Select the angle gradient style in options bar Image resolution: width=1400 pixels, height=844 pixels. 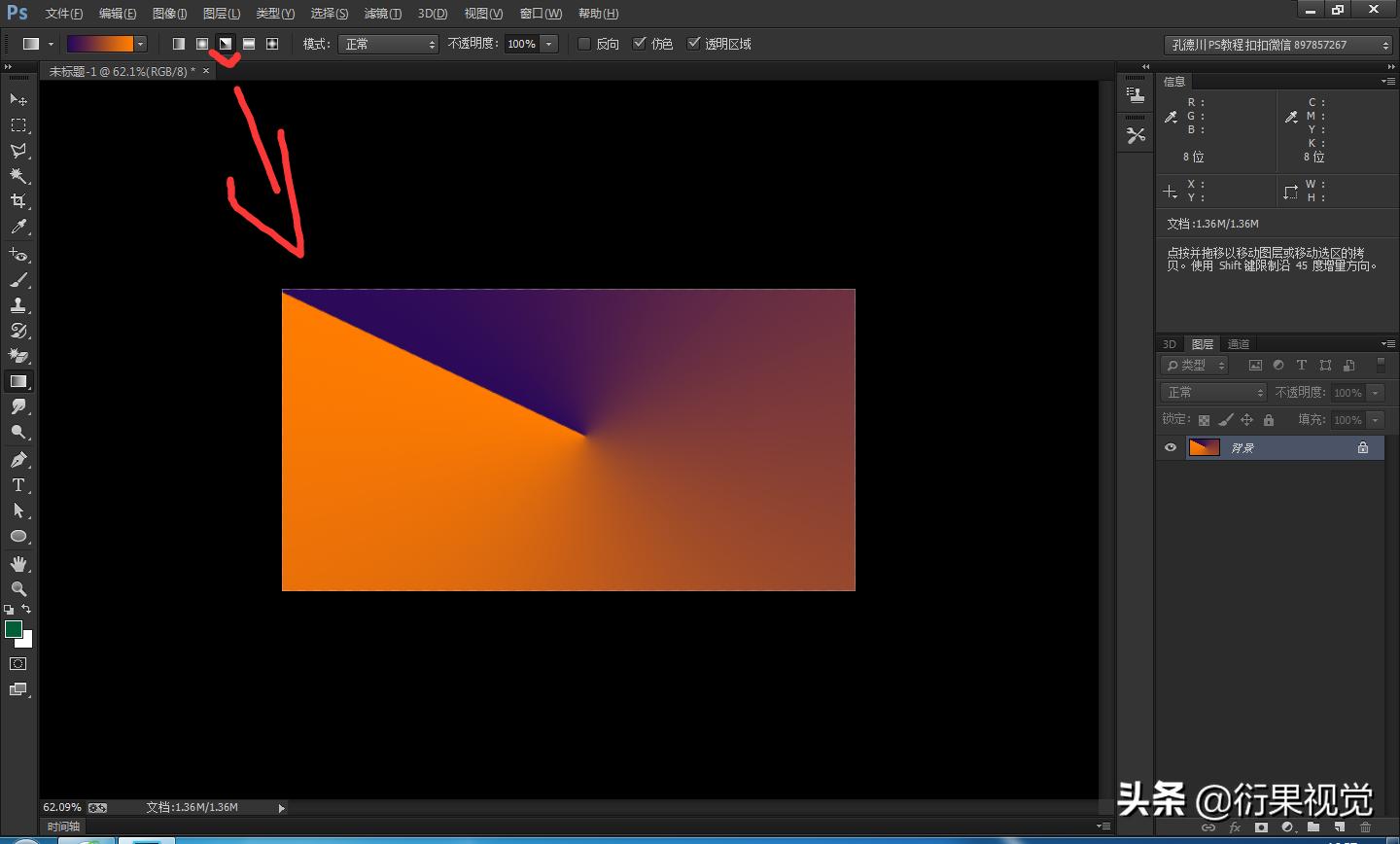pos(225,43)
